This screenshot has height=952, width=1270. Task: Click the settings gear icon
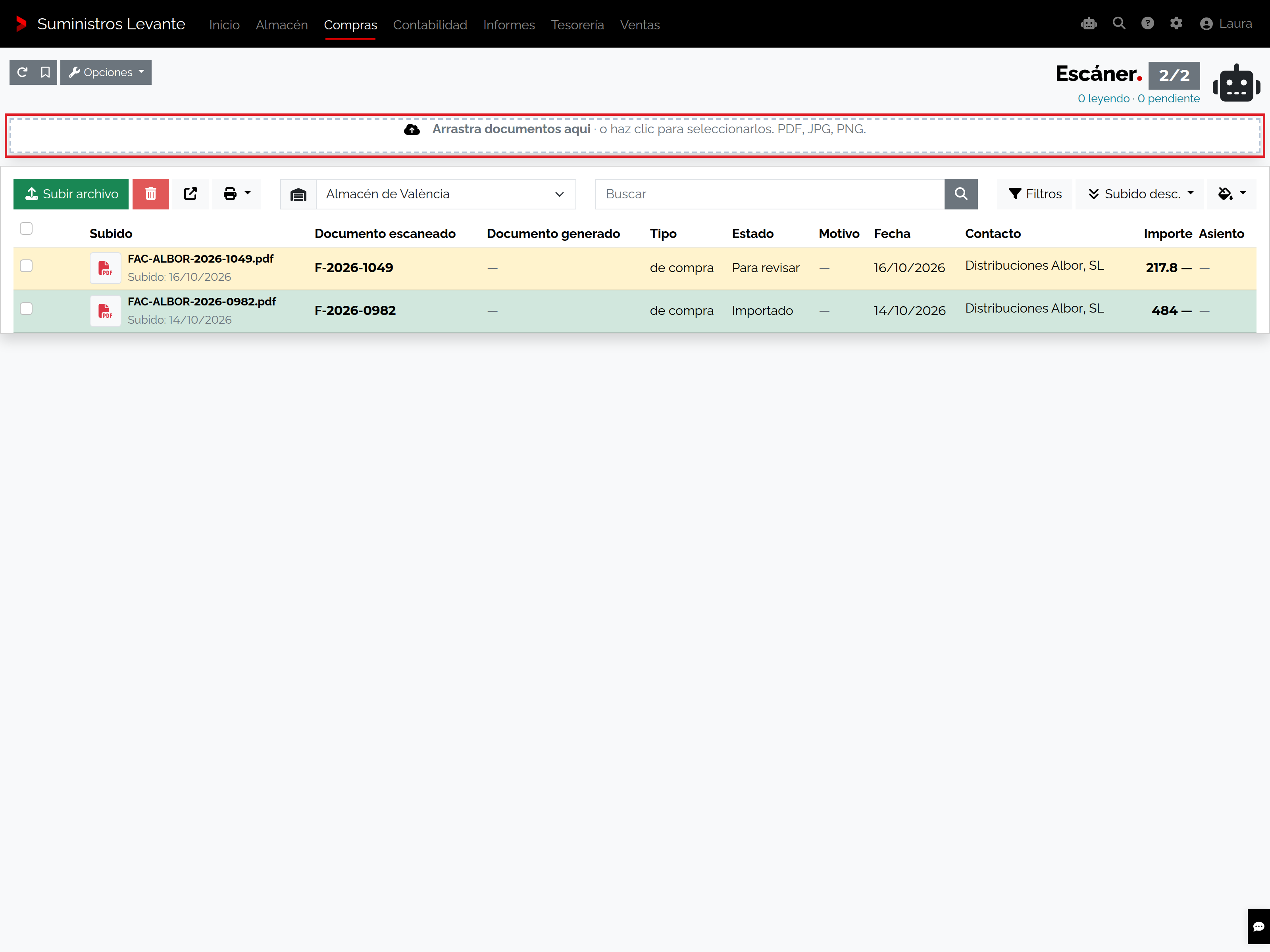(1176, 23)
